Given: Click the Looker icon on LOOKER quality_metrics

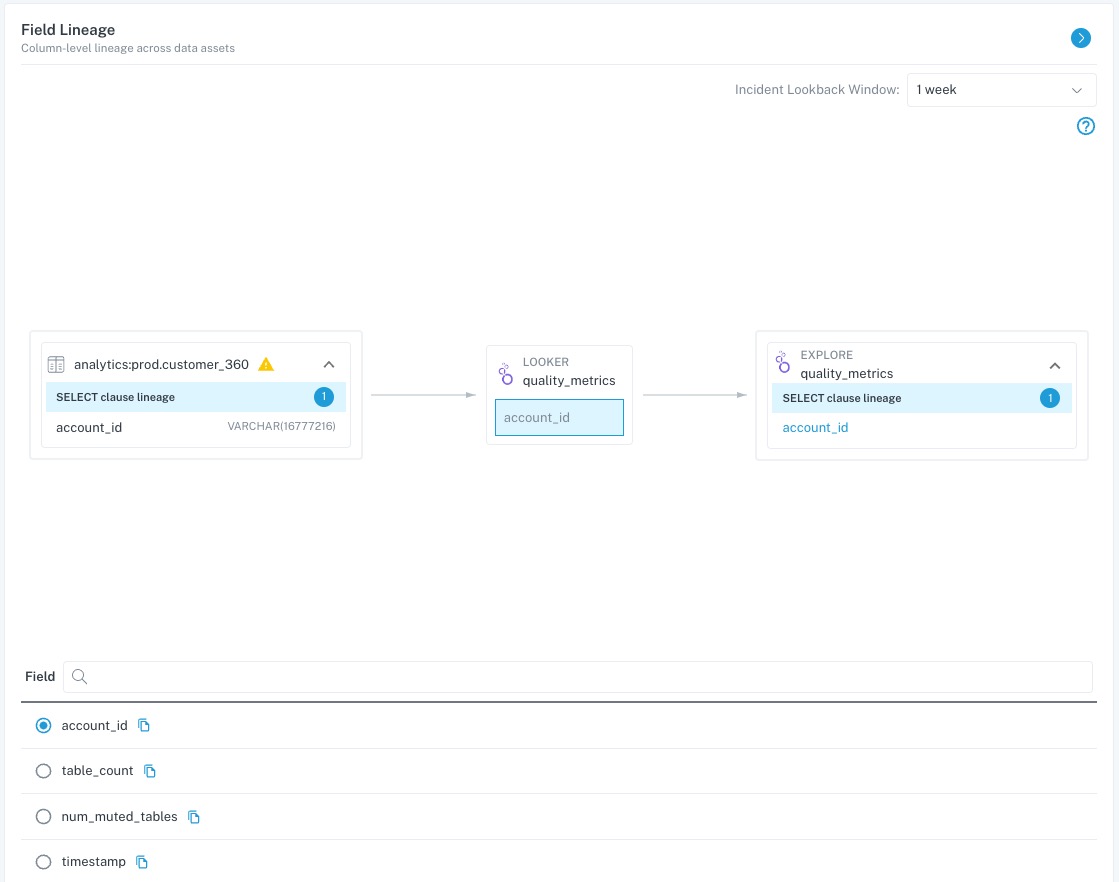Looking at the screenshot, I should [x=505, y=373].
